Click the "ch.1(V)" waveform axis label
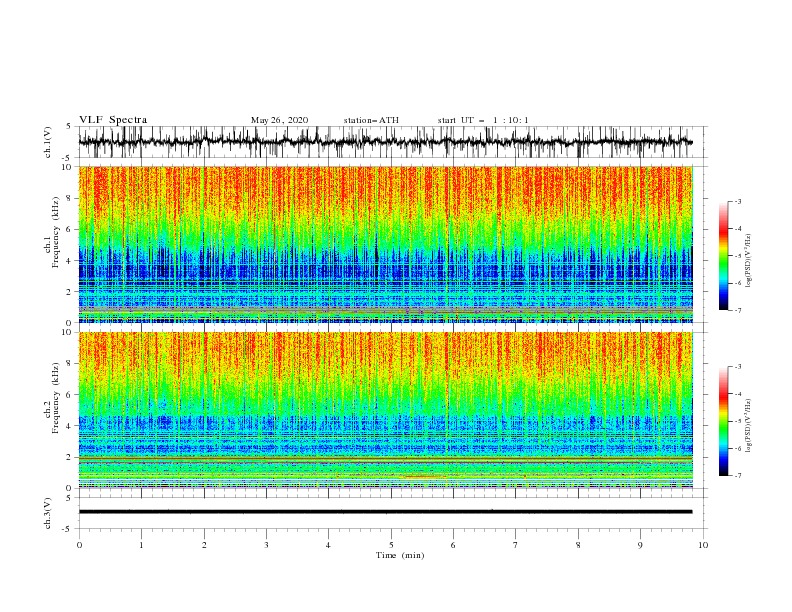The image size is (792, 612). (x=48, y=142)
